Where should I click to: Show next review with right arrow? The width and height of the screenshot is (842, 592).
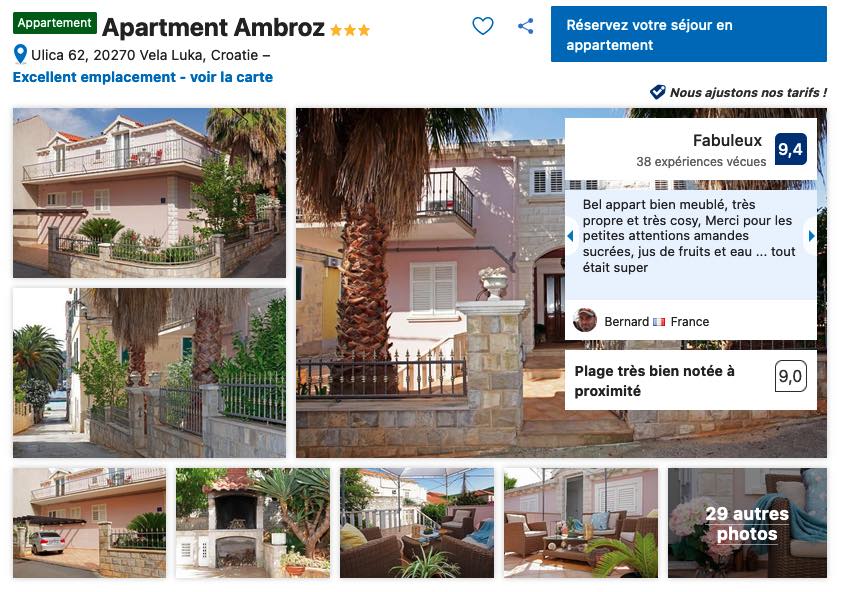(811, 235)
